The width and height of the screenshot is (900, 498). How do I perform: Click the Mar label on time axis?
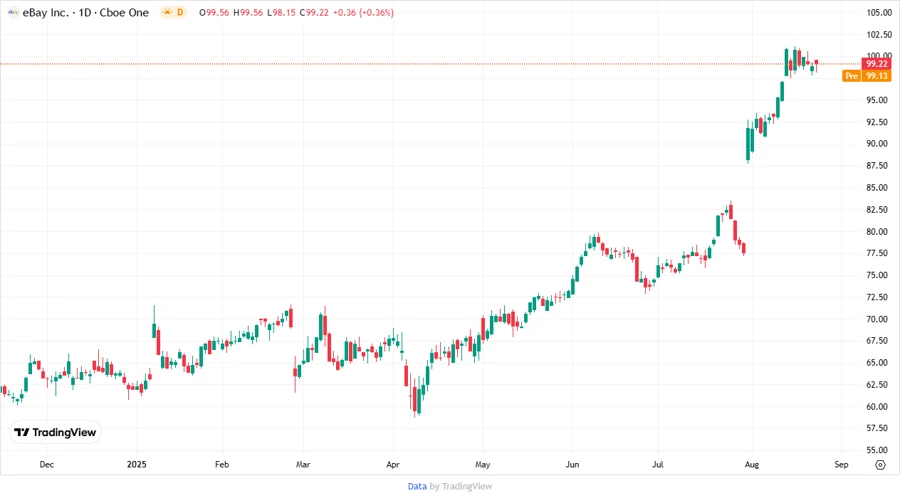pos(303,464)
